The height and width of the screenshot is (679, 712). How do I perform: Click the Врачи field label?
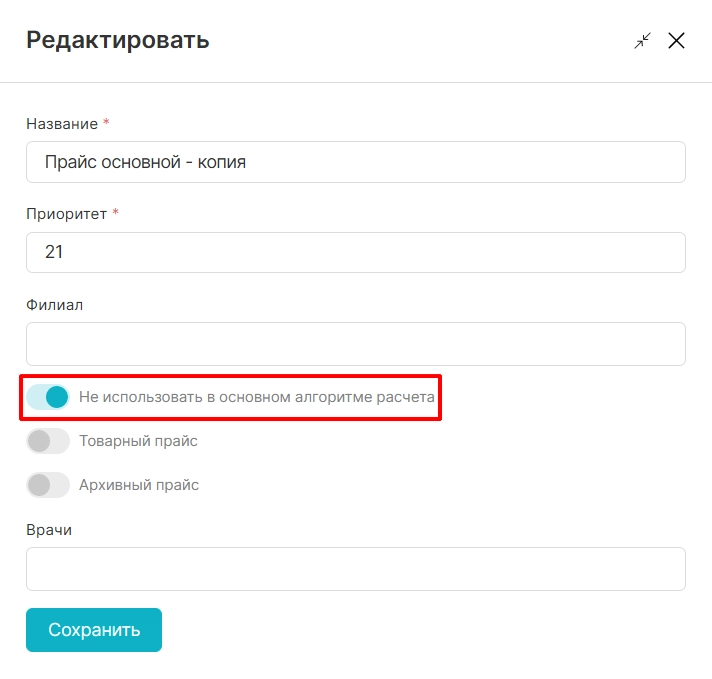coord(49,530)
